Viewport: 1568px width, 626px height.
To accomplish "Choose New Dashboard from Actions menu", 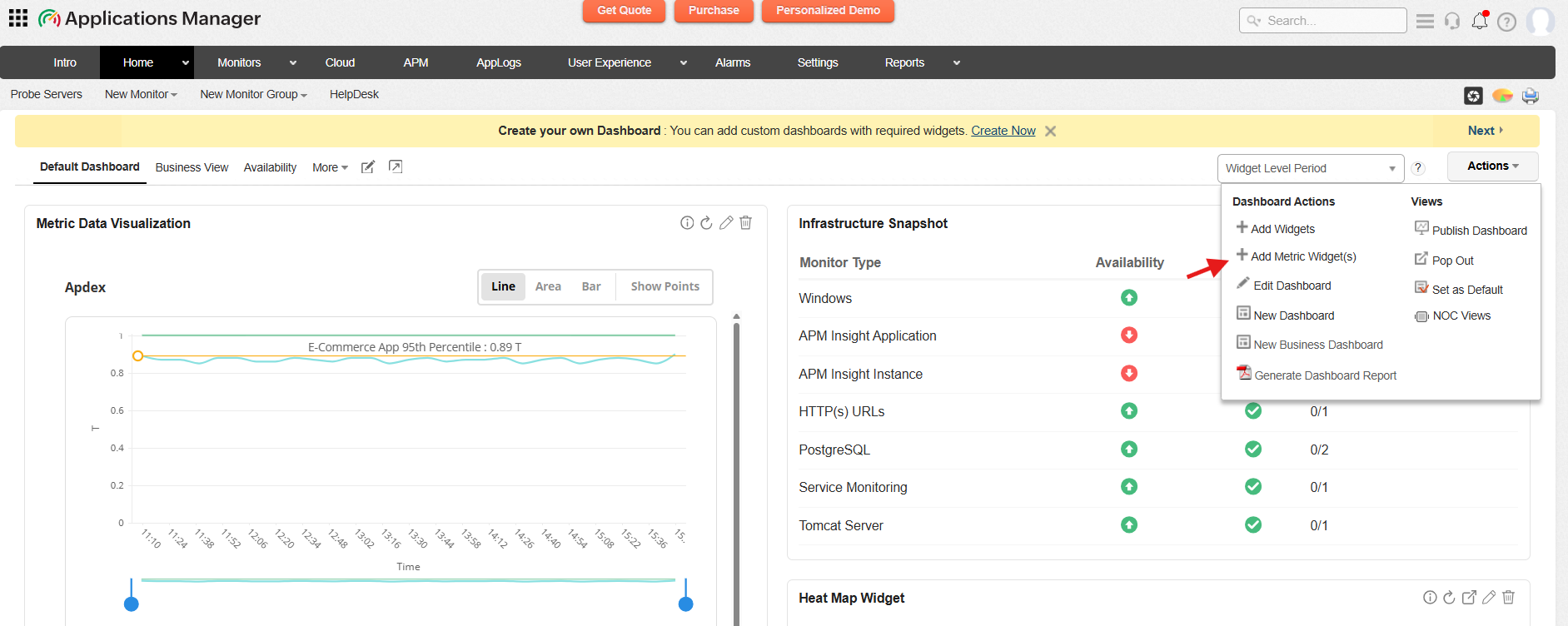I will [1286, 315].
